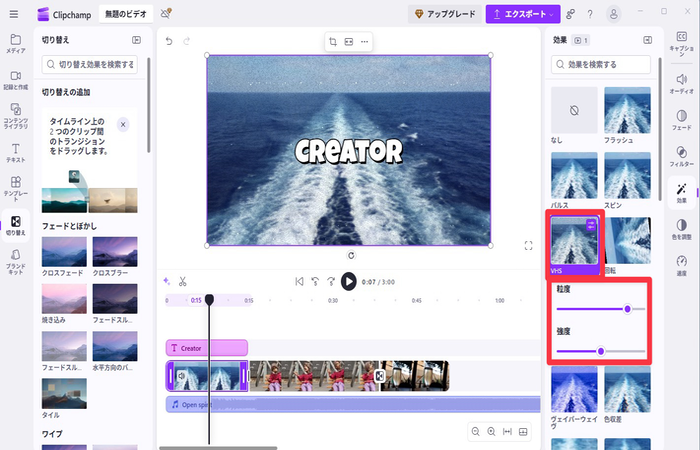Switch to the オーディオ (Audio) tab
Viewport: 700px width, 450px height.
click(681, 84)
